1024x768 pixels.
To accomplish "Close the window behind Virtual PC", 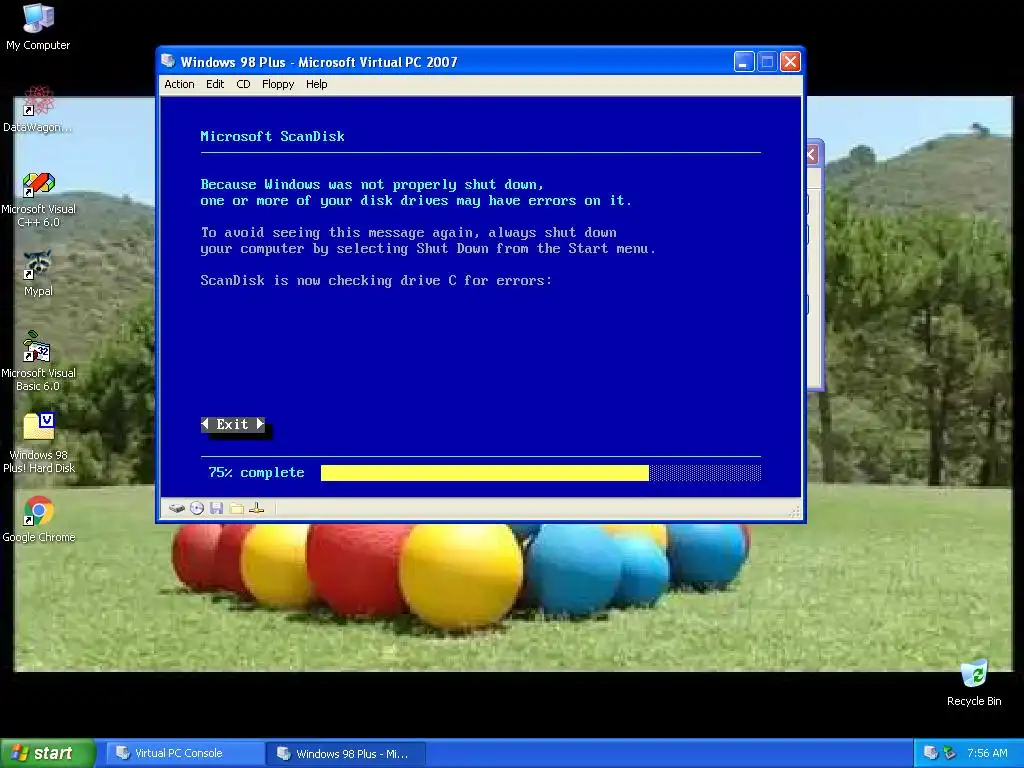I will 812,155.
